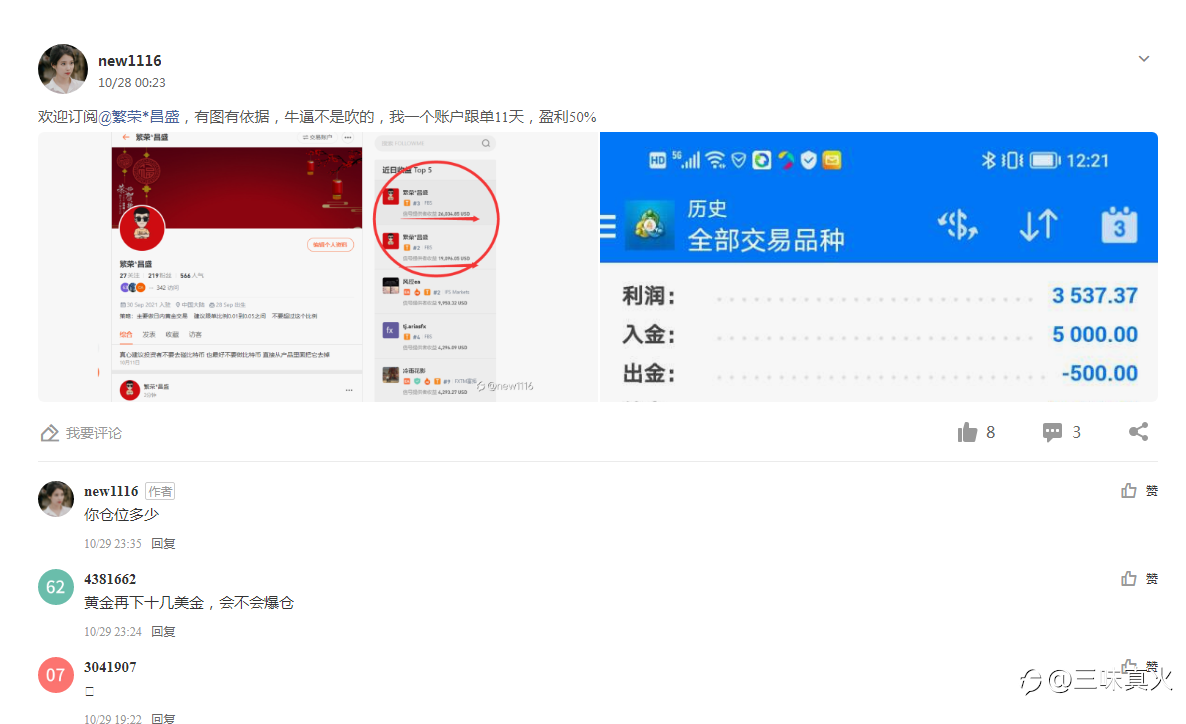1186x724 pixels.
Task: Click the 历史 全部交易品种 header text
Action: click(765, 225)
